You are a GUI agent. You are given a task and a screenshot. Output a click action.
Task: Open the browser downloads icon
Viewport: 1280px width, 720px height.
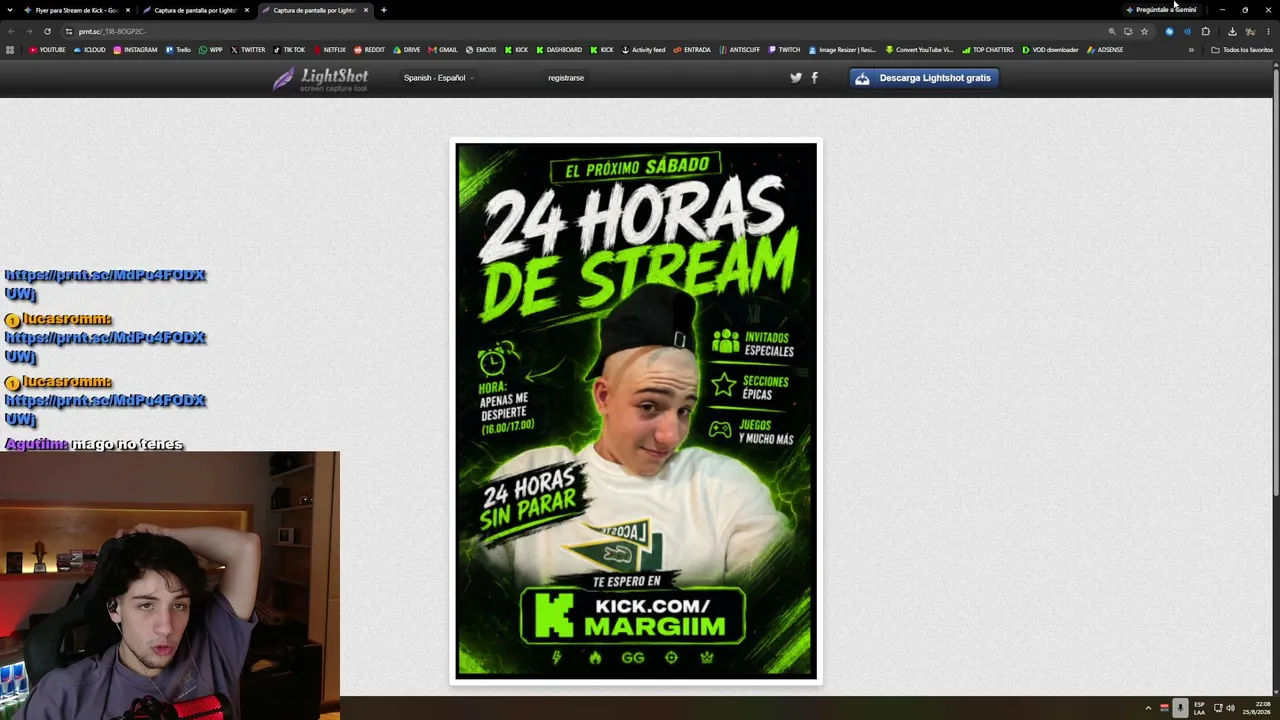1232,31
